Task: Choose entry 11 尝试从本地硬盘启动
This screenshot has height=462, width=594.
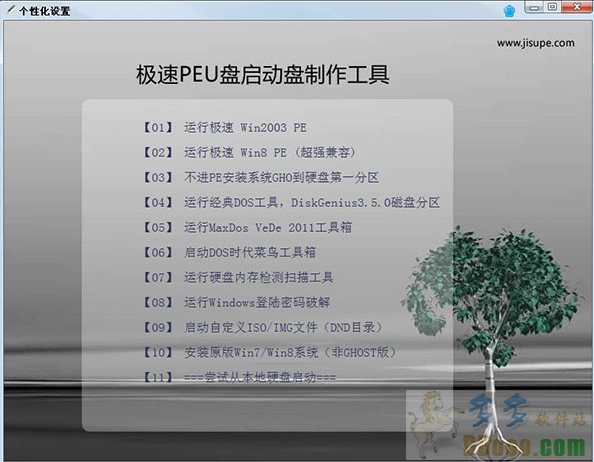Action: [239, 378]
